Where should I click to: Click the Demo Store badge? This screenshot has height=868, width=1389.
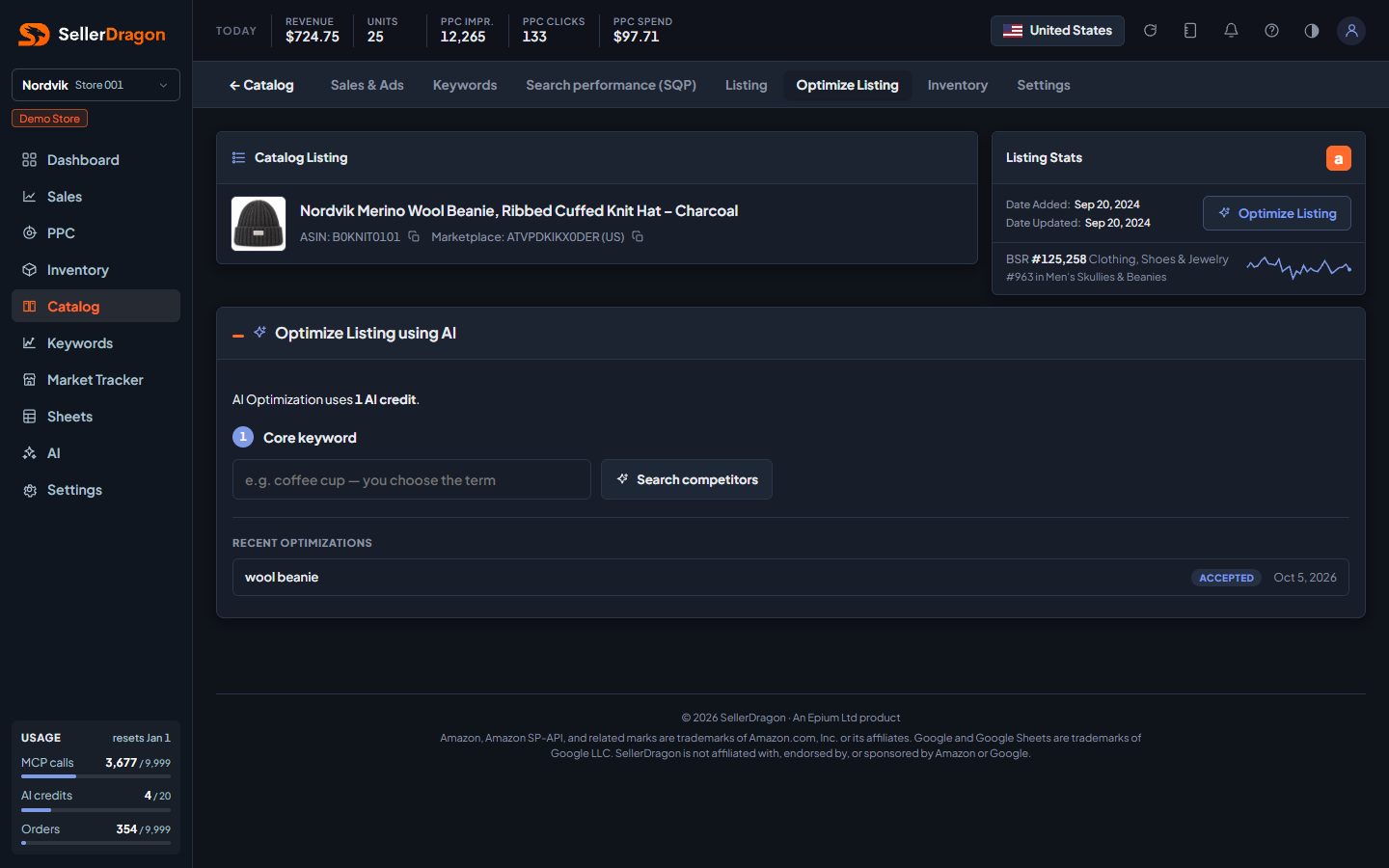point(50,119)
